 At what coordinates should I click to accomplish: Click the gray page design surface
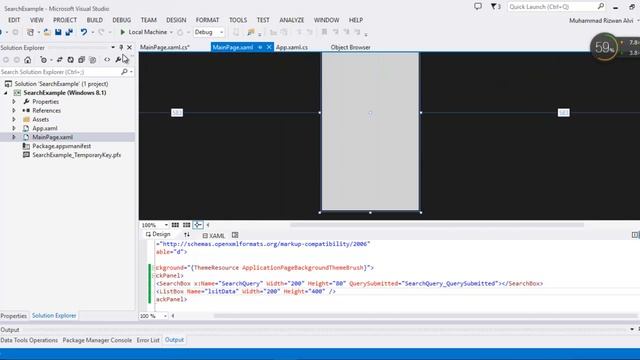coord(370,131)
